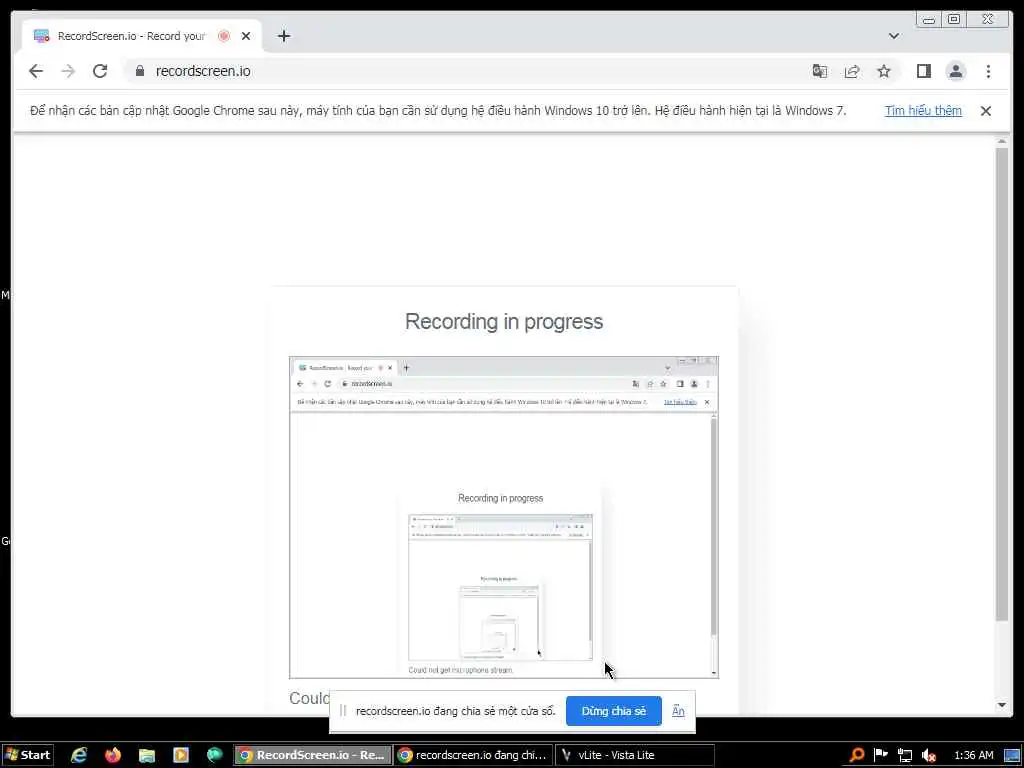
Task: Click the page scrollbar down arrow
Action: [x=1002, y=705]
